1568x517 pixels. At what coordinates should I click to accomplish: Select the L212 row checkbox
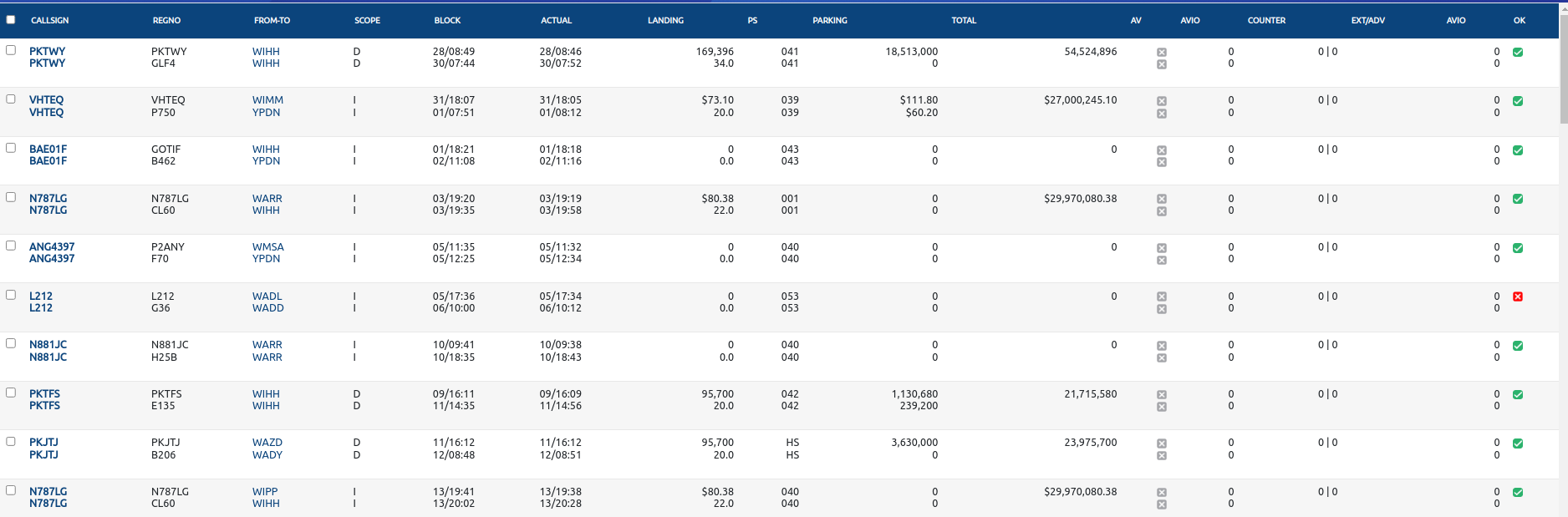coord(11,295)
